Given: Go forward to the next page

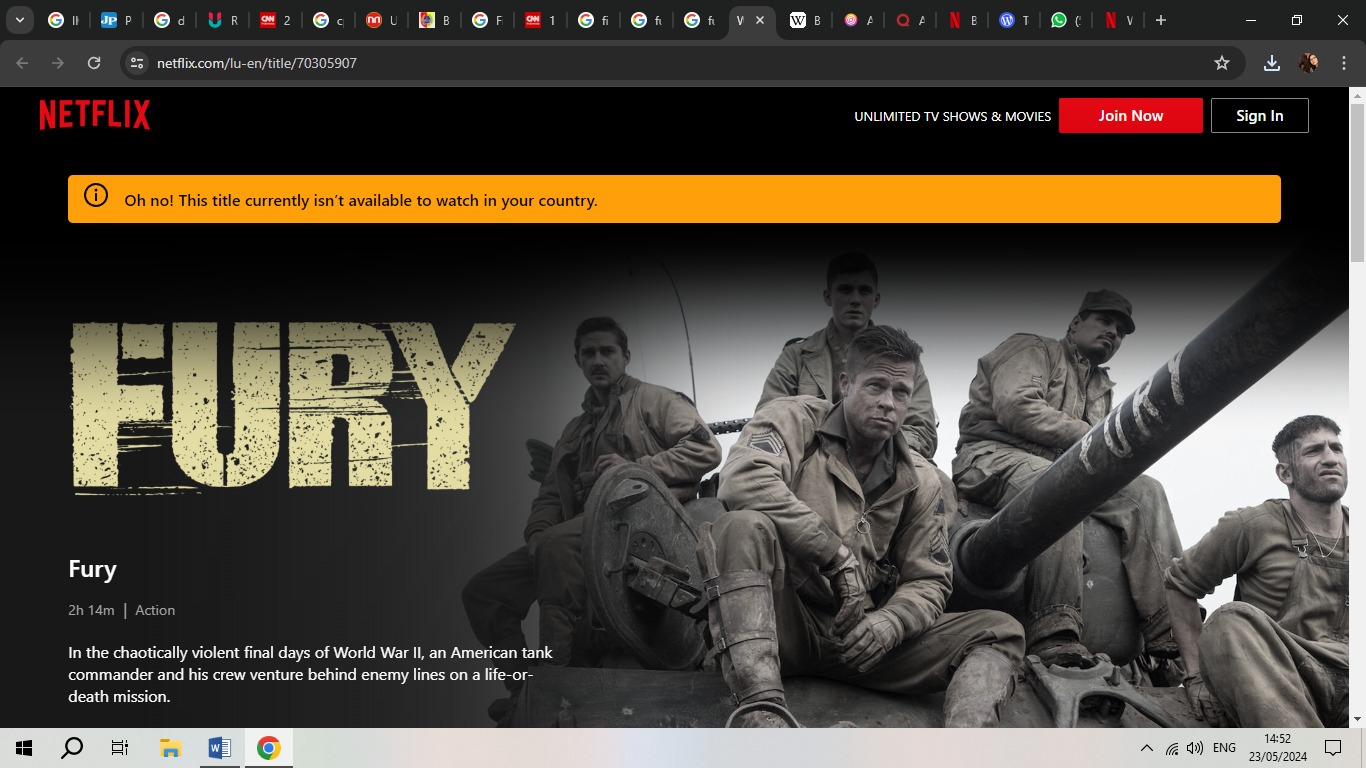Looking at the screenshot, I should point(58,63).
